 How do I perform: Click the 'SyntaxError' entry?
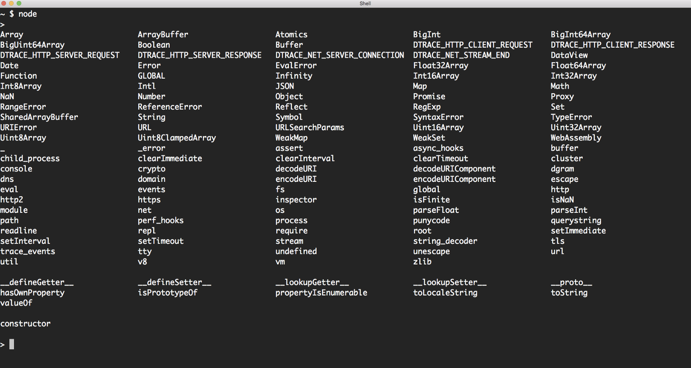tap(438, 117)
